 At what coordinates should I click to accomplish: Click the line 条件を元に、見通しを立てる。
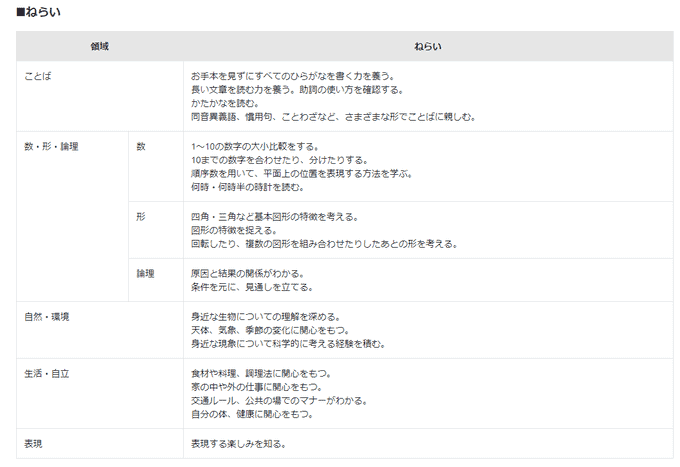[x=251, y=287]
